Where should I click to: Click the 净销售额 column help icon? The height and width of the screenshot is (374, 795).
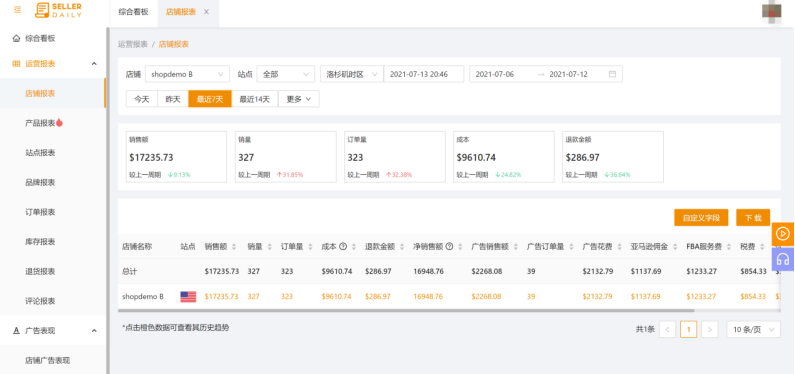coord(449,247)
